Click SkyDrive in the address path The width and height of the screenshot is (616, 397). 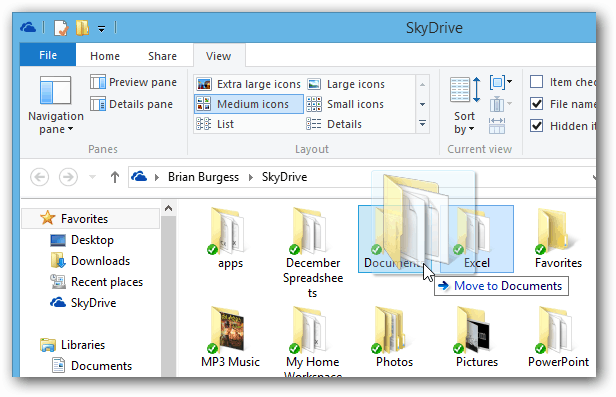284,177
